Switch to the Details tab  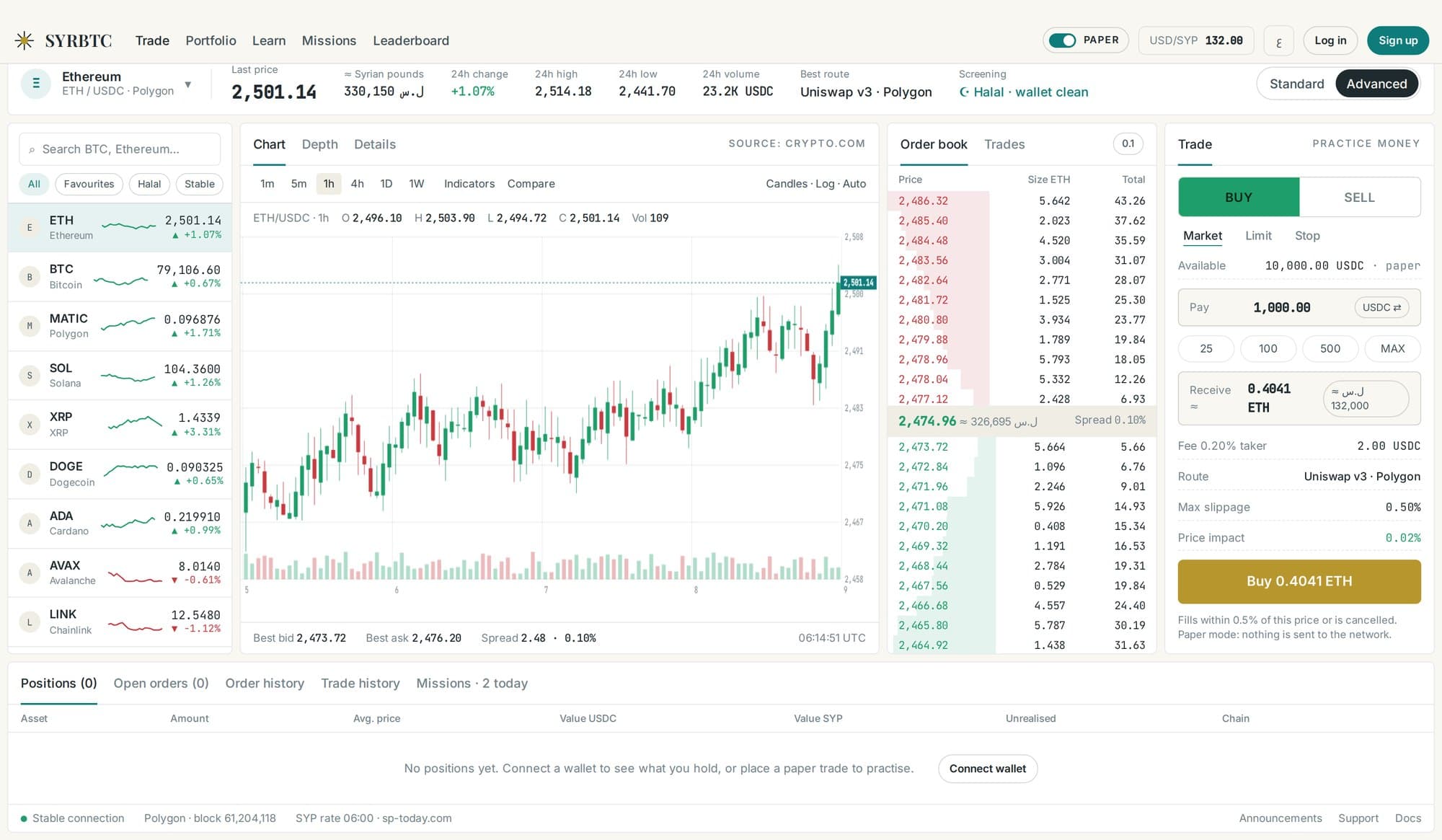(375, 144)
